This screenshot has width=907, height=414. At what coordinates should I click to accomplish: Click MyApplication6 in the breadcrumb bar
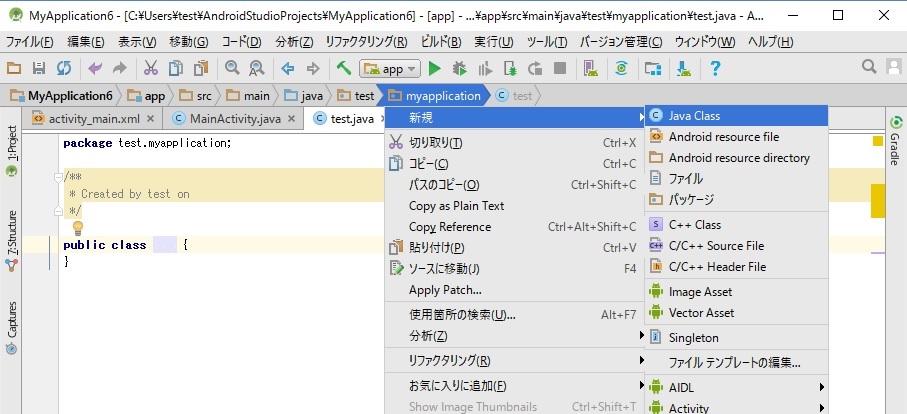click(62, 96)
